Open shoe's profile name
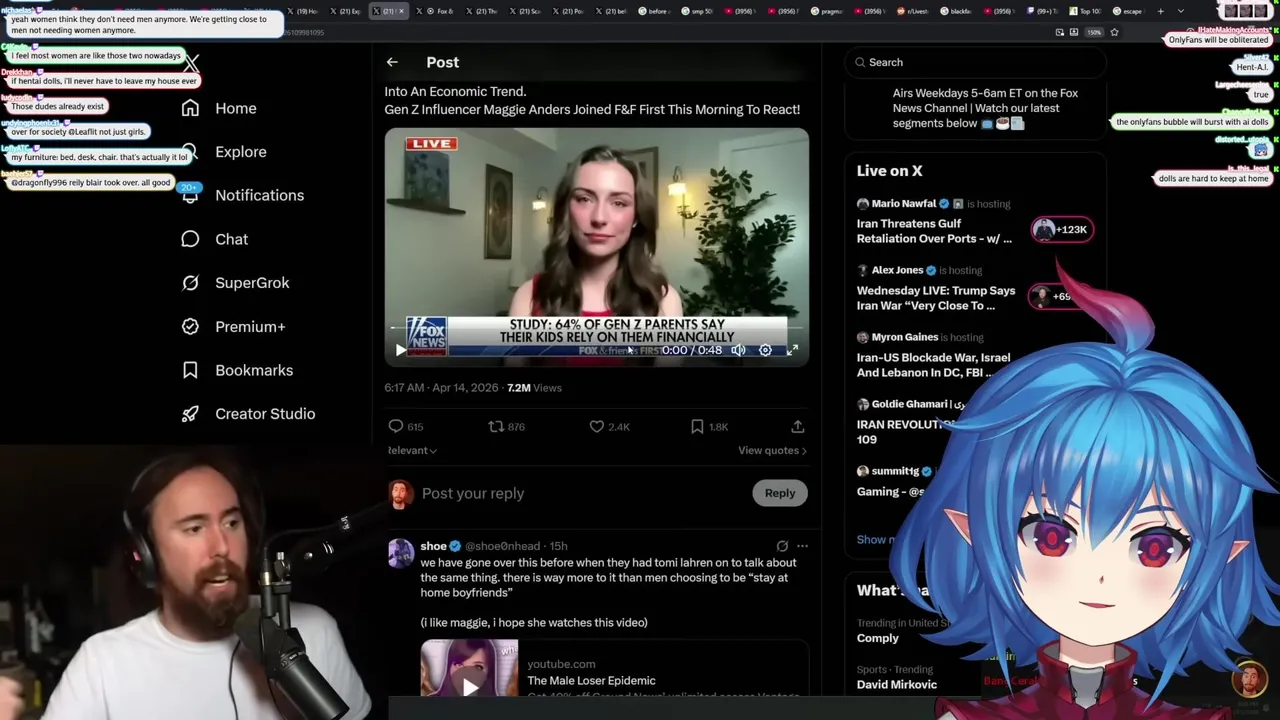Image resolution: width=1280 pixels, height=720 pixels. [433, 546]
